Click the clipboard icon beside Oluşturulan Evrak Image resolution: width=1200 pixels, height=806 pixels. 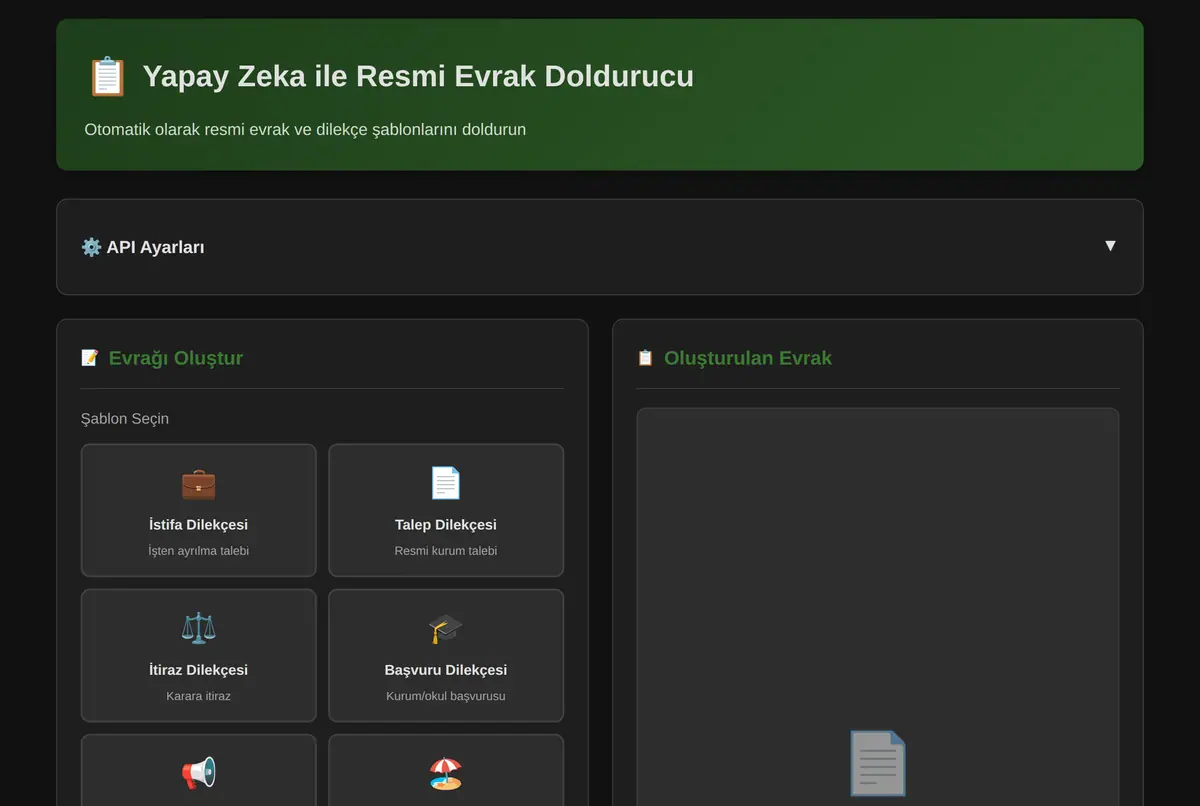click(645, 358)
